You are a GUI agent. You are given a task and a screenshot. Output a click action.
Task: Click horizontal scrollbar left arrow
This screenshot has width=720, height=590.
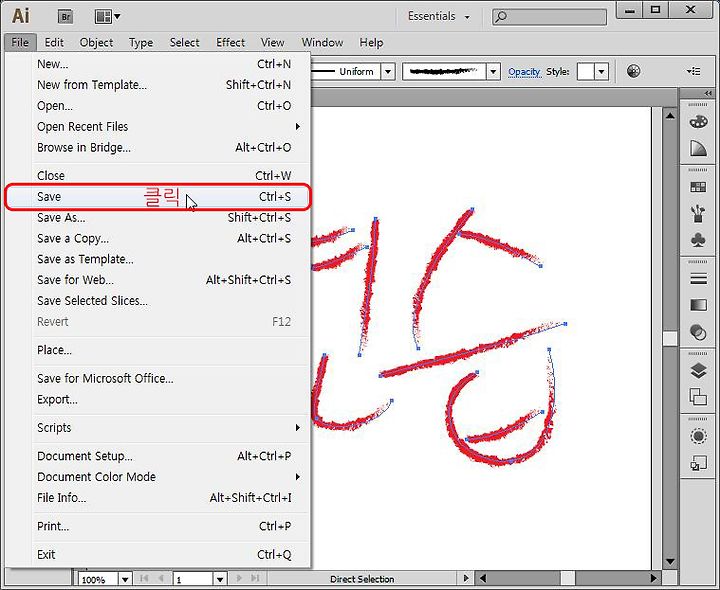[483, 578]
